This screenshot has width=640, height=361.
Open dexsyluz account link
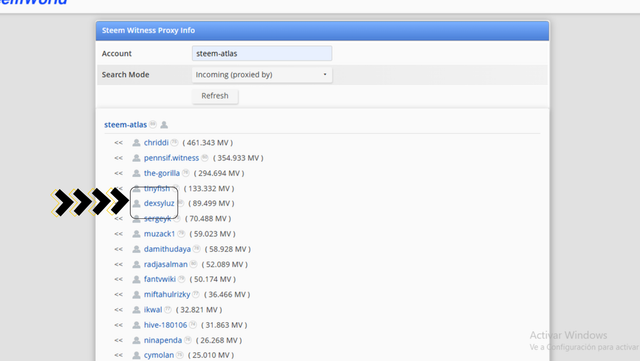159,203
